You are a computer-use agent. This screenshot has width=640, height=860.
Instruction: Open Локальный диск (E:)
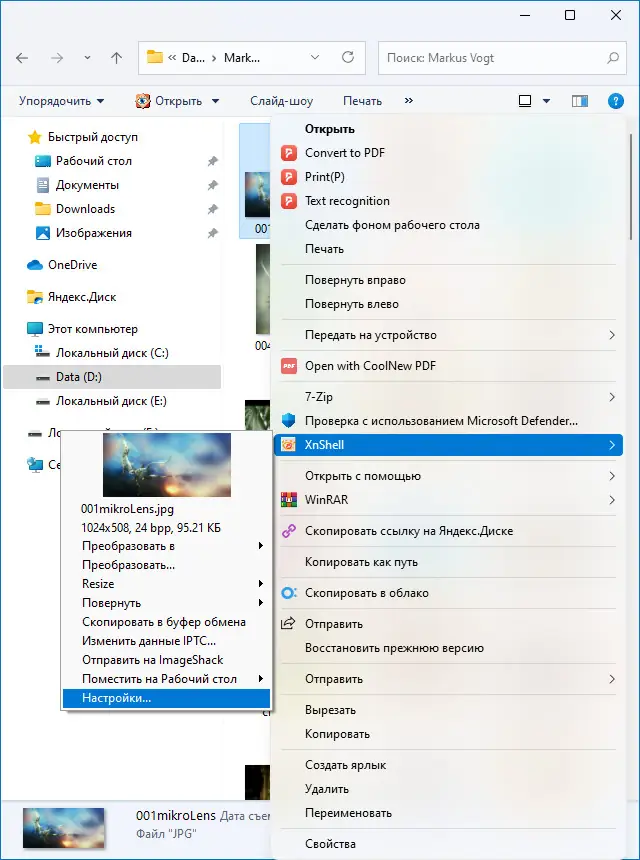[111, 401]
